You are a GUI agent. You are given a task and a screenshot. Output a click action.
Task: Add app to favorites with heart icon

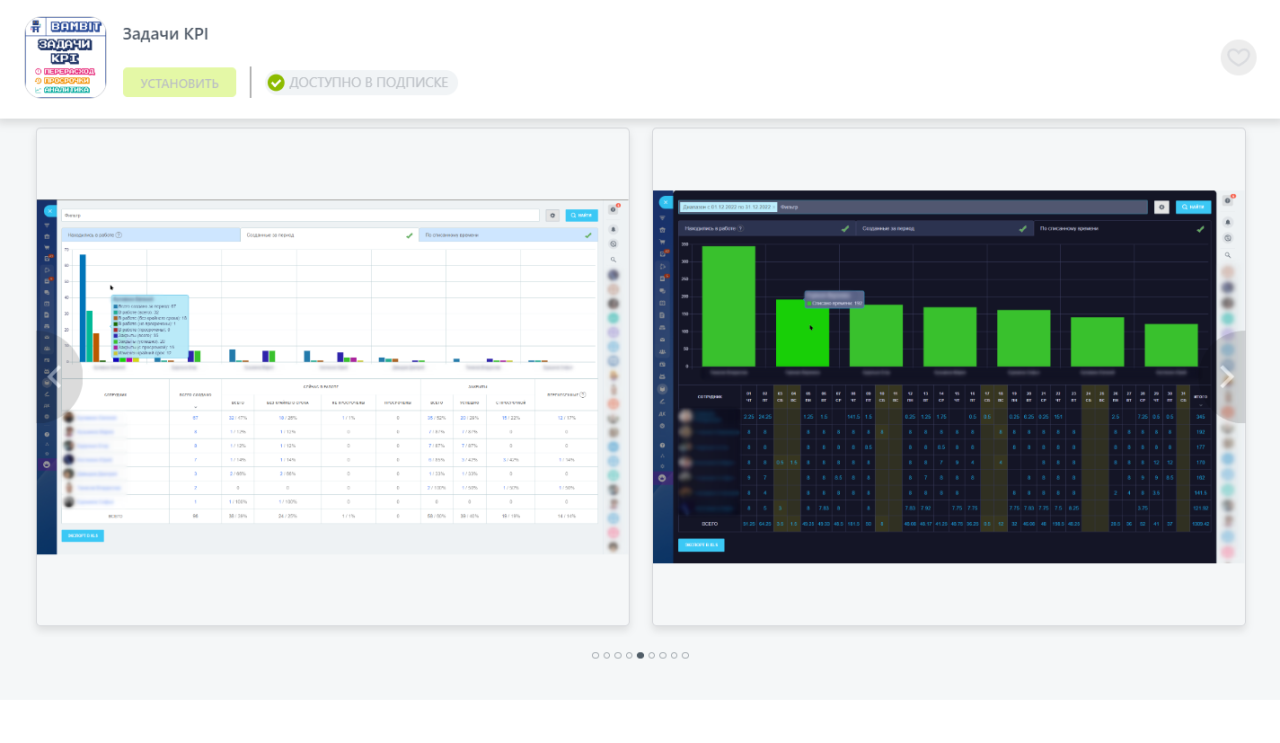coord(1238,57)
